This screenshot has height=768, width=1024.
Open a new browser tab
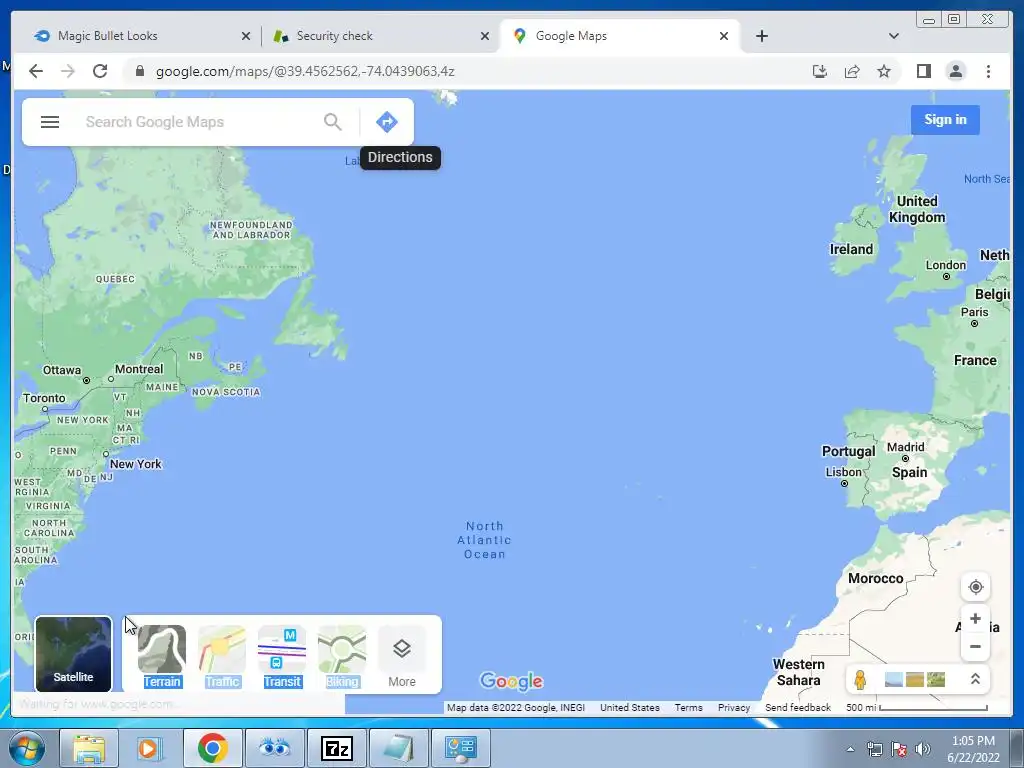coord(761,36)
